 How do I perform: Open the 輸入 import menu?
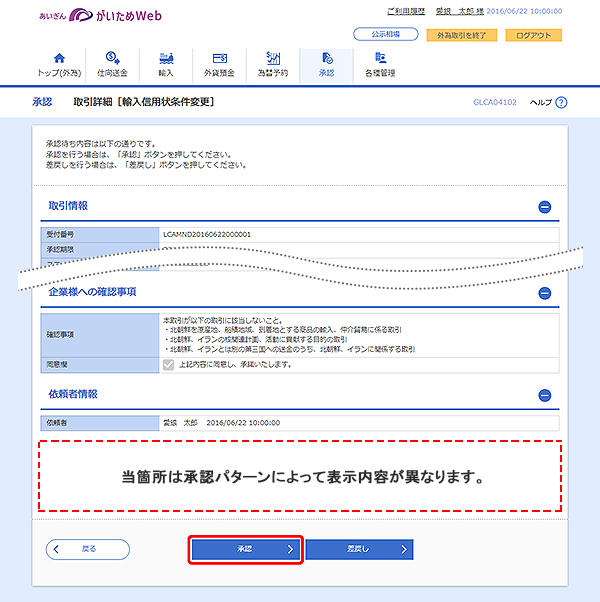coord(166,65)
